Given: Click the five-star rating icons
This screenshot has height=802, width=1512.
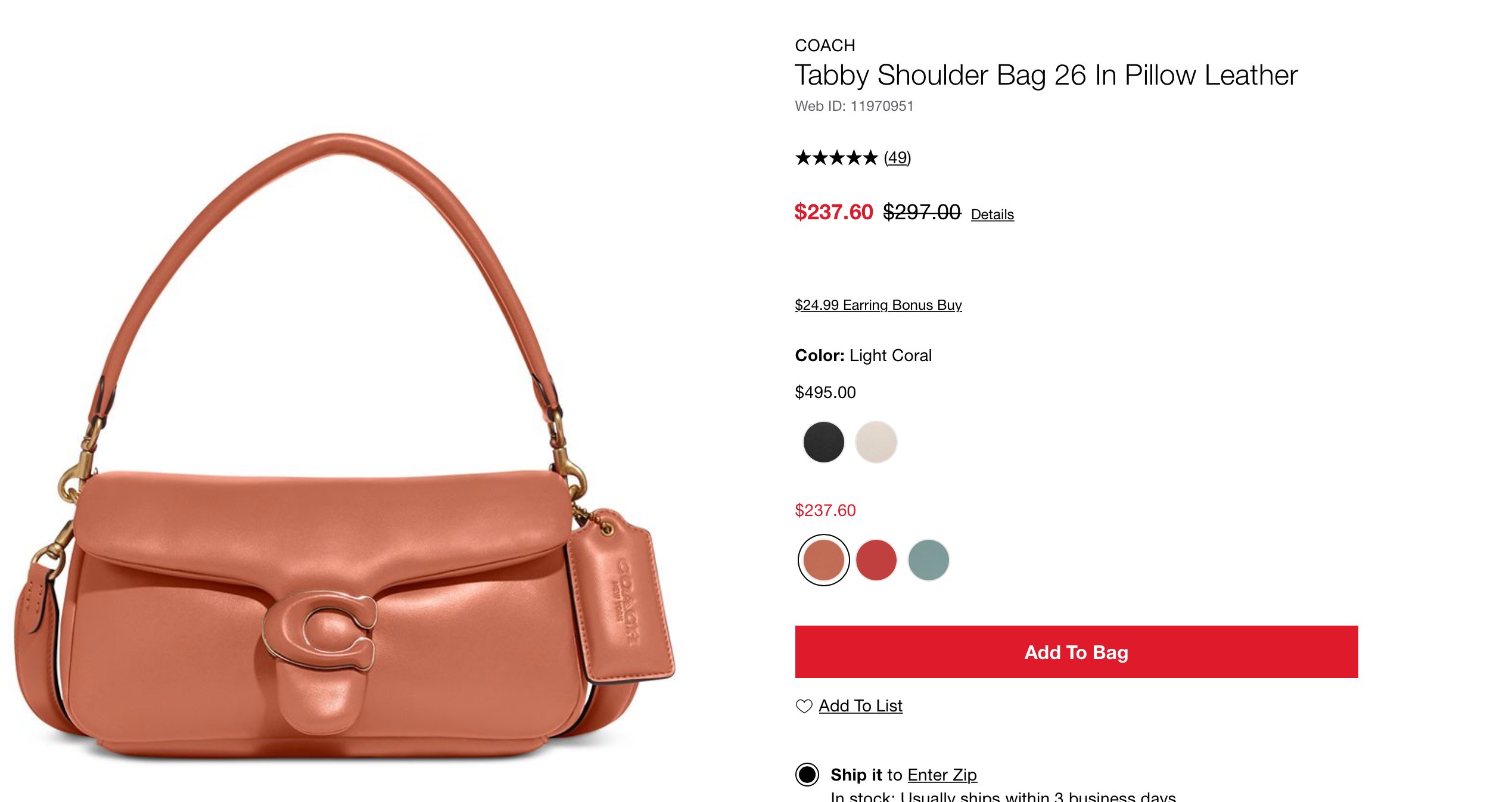Looking at the screenshot, I should [836, 158].
